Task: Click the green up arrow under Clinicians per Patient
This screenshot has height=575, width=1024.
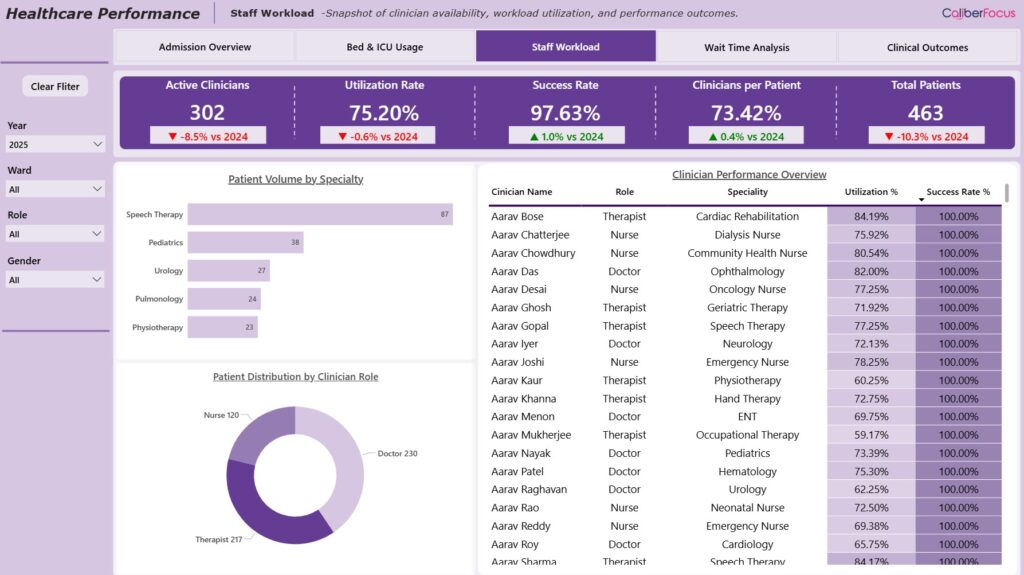Action: (x=700, y=136)
